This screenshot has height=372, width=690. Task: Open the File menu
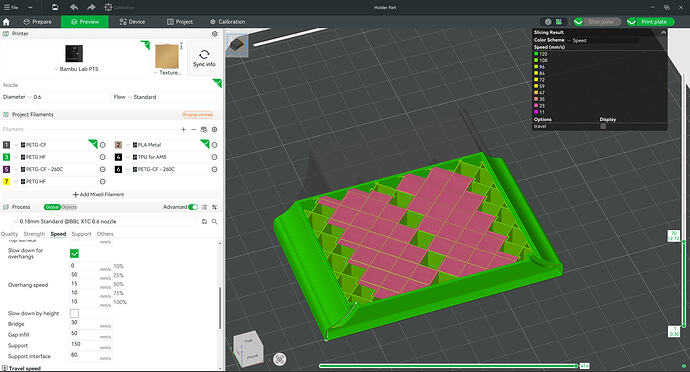pos(11,7)
